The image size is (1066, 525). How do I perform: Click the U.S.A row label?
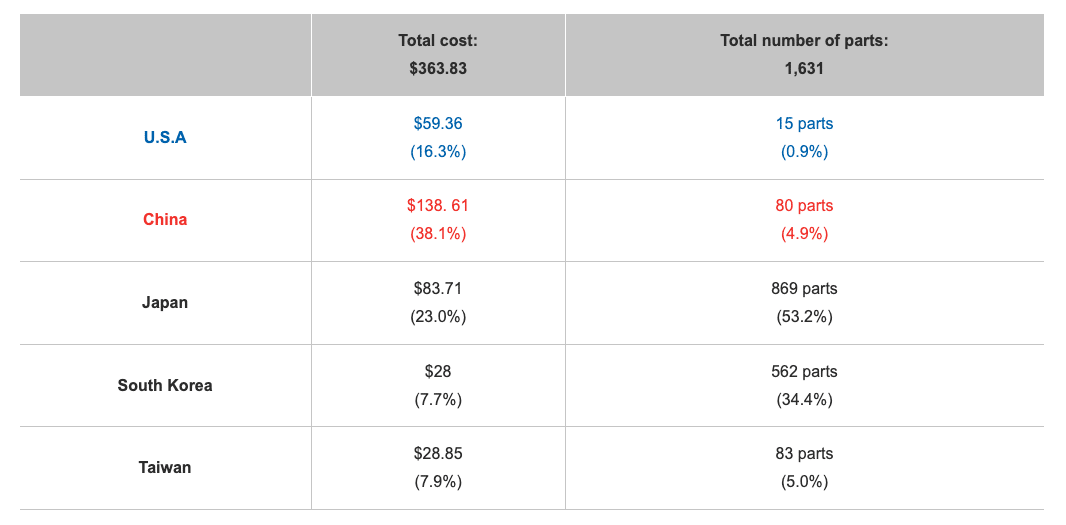point(165,138)
